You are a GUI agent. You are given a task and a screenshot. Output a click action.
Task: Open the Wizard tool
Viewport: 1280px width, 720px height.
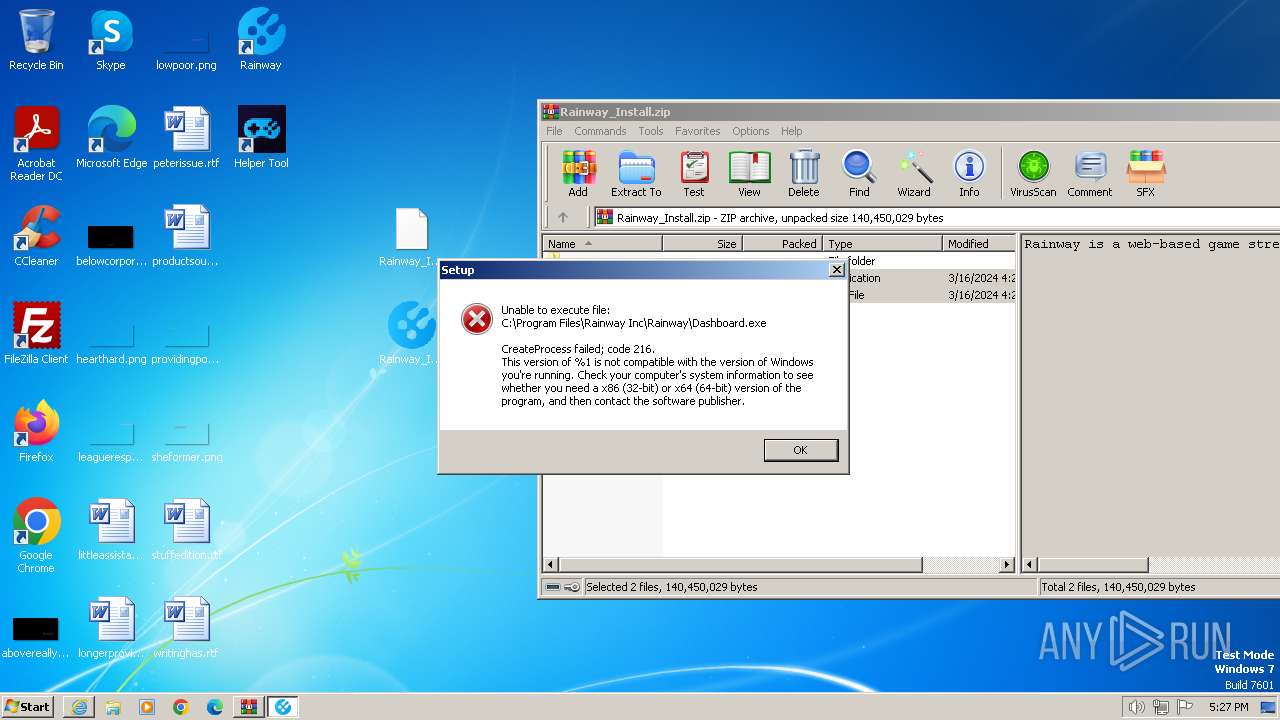pos(914,173)
